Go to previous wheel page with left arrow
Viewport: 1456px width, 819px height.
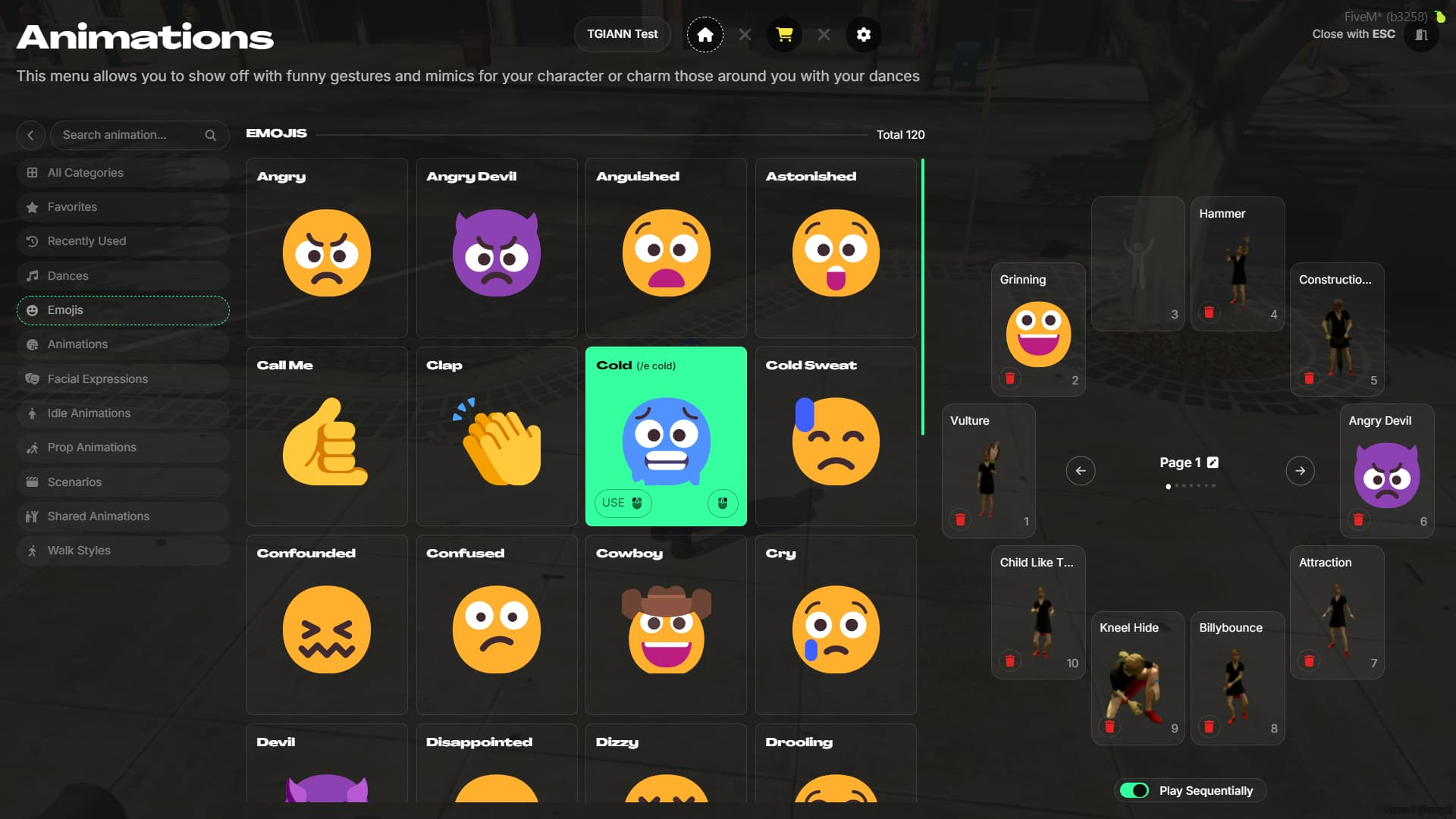tap(1081, 471)
